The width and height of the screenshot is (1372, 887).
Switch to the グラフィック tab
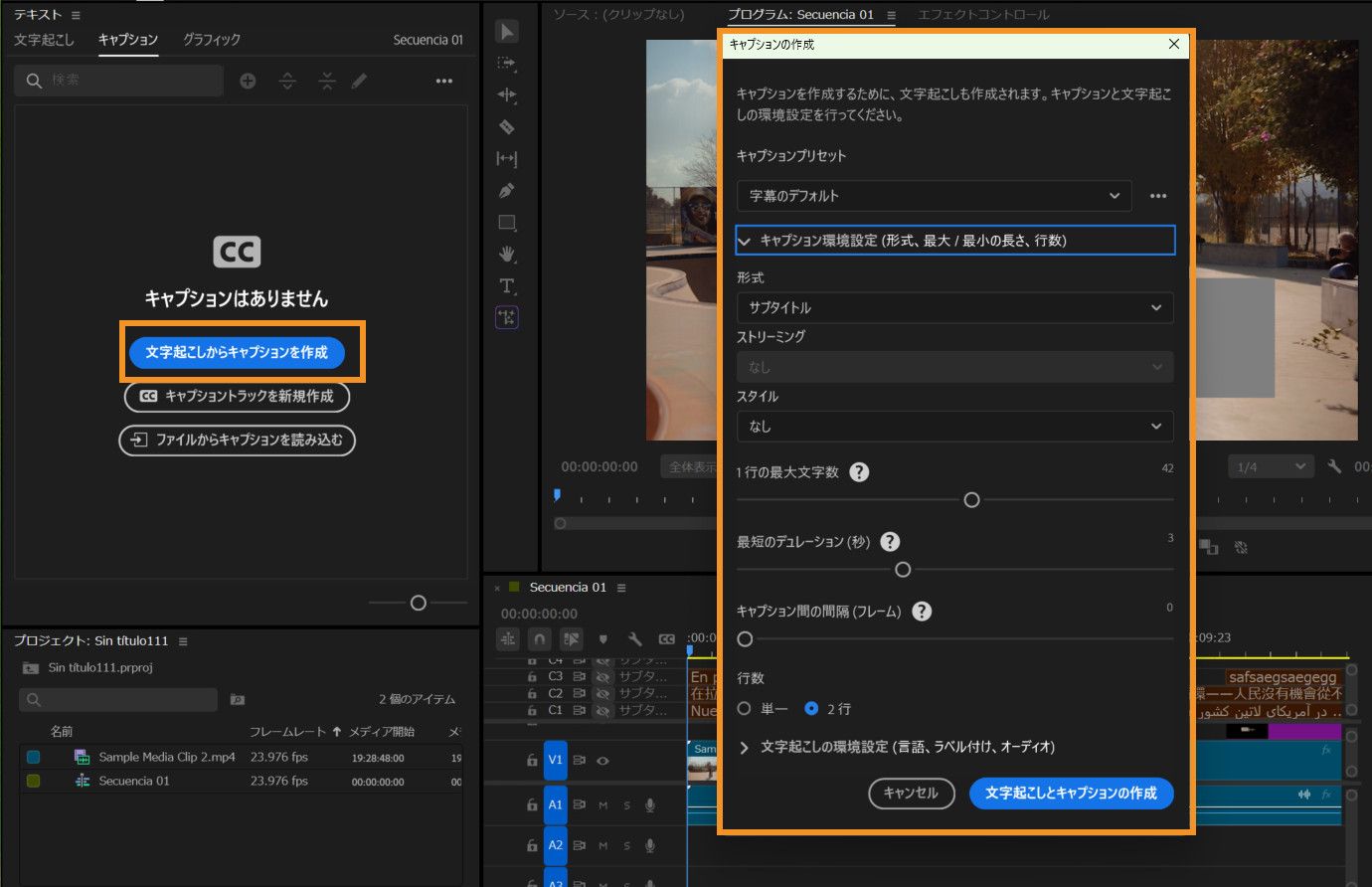pos(212,40)
